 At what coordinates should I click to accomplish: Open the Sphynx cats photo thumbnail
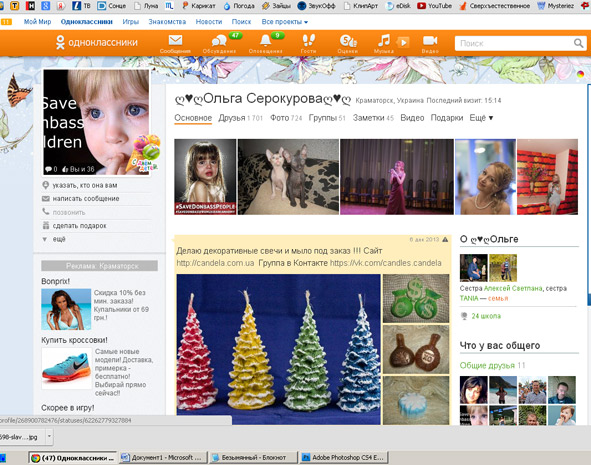tap(288, 177)
